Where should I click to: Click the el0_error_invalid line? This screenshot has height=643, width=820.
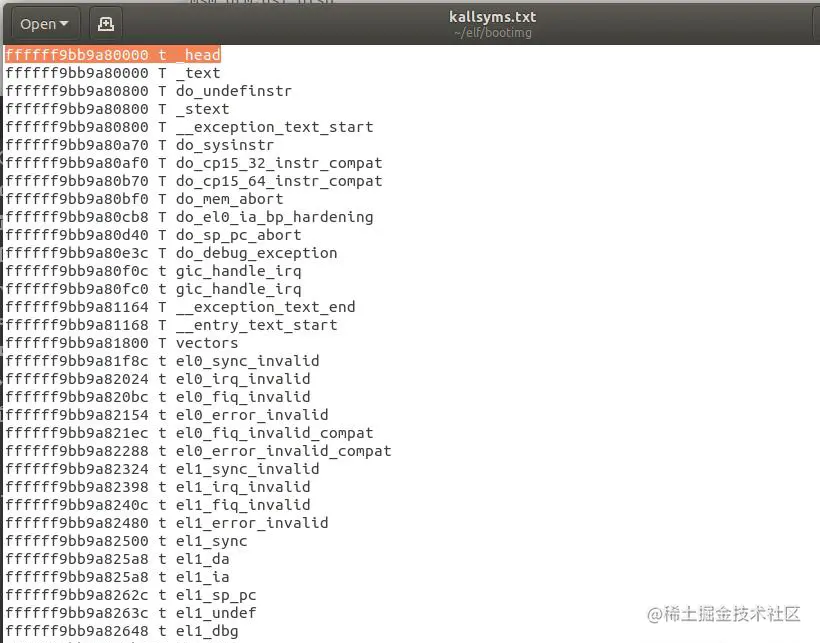coord(167,415)
